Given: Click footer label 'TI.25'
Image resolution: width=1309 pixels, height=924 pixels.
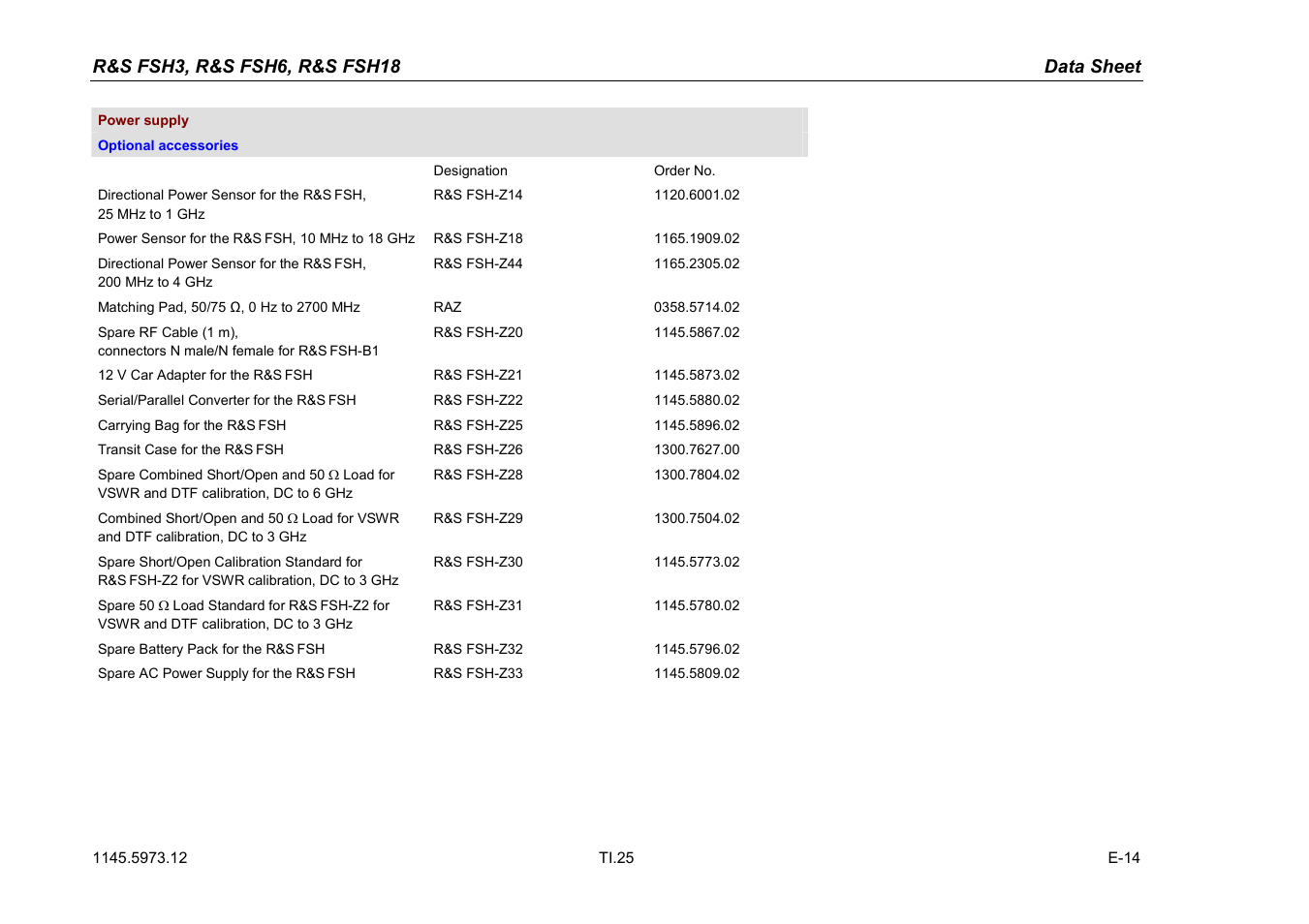Looking at the screenshot, I should point(616,858).
